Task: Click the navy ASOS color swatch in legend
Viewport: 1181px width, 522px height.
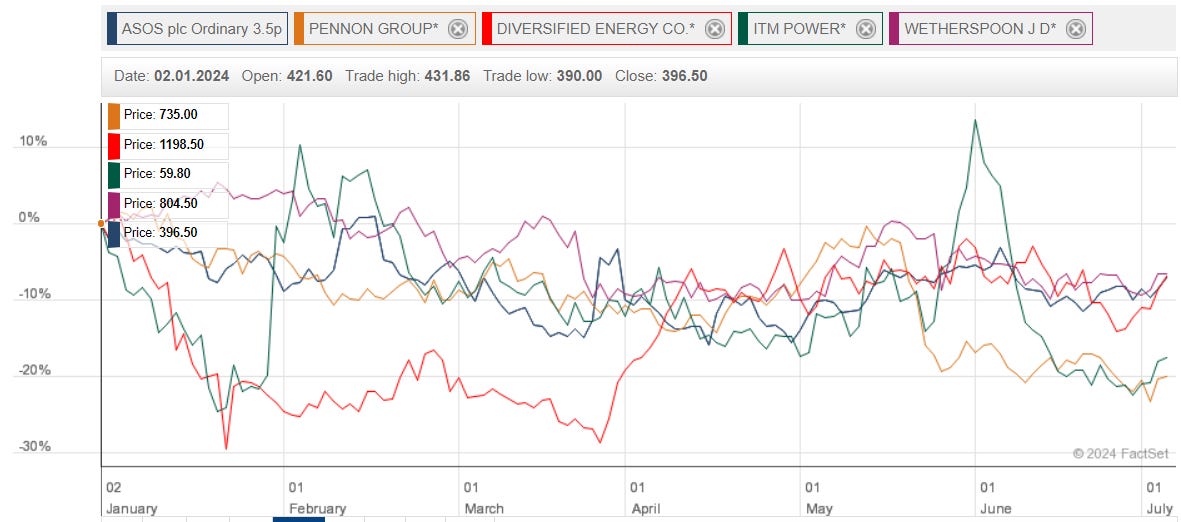Action: (112, 29)
